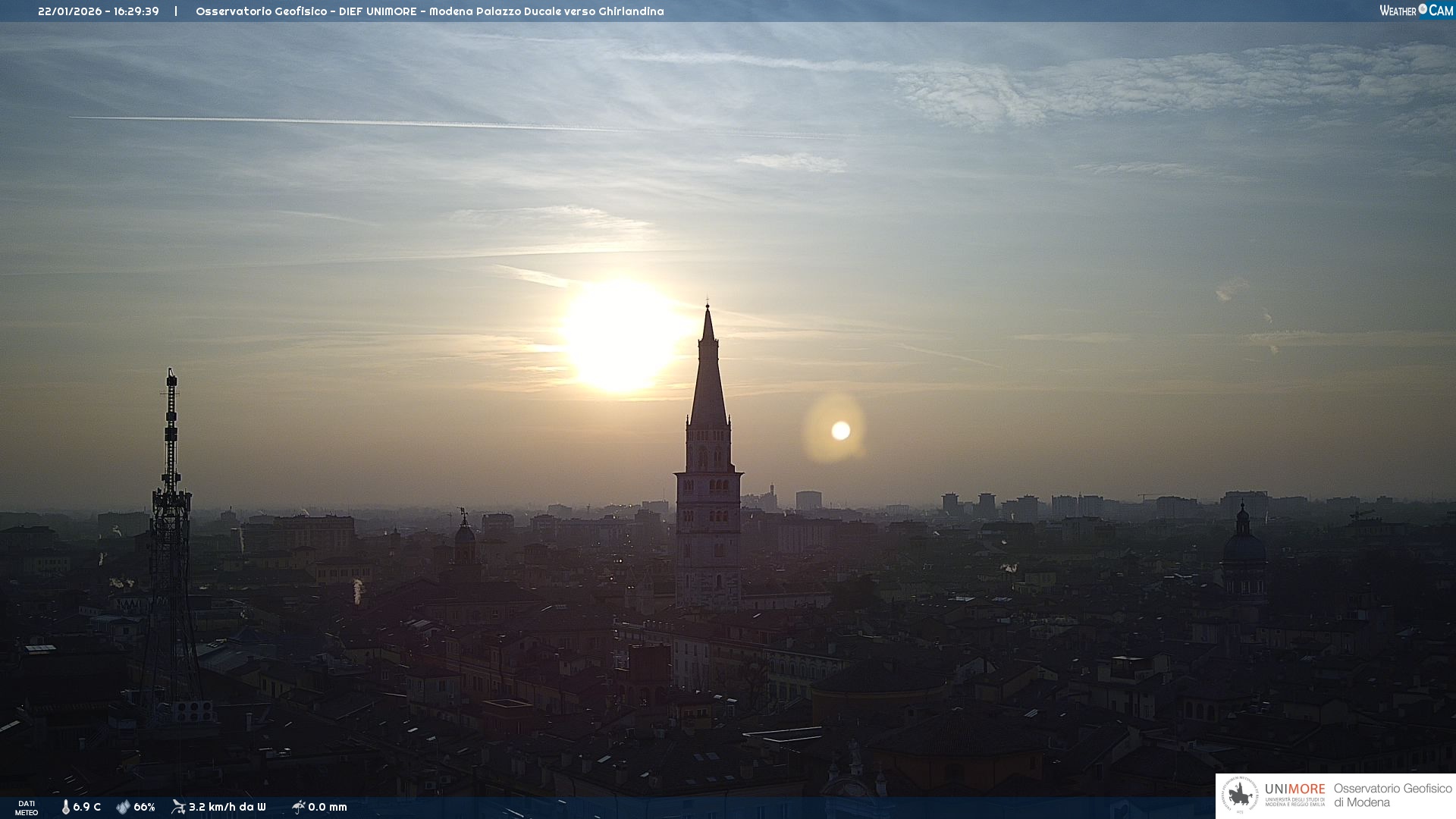Click the Osservatorio Geofisico camera title text

tap(429, 11)
